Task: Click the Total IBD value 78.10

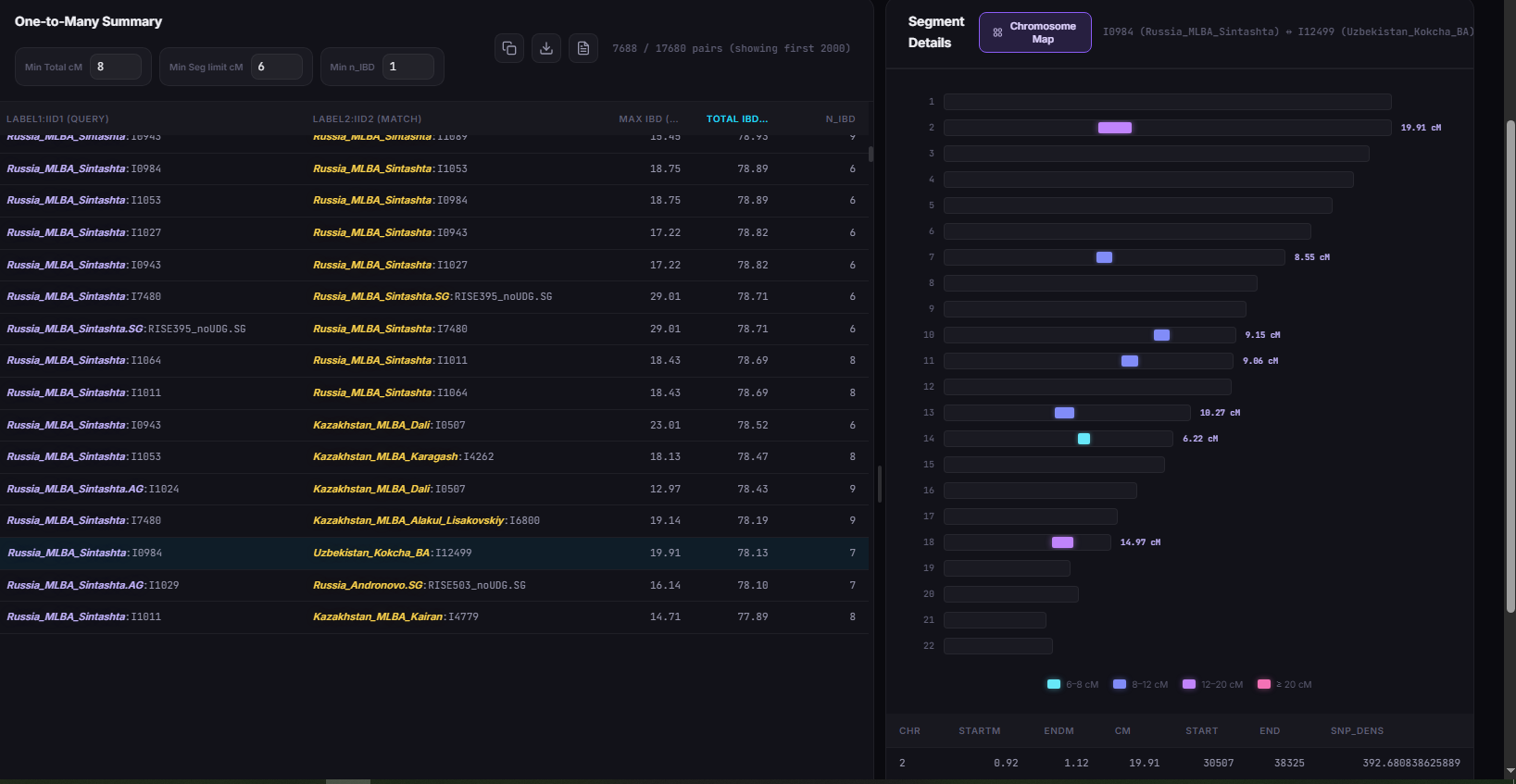Action: [753, 586]
